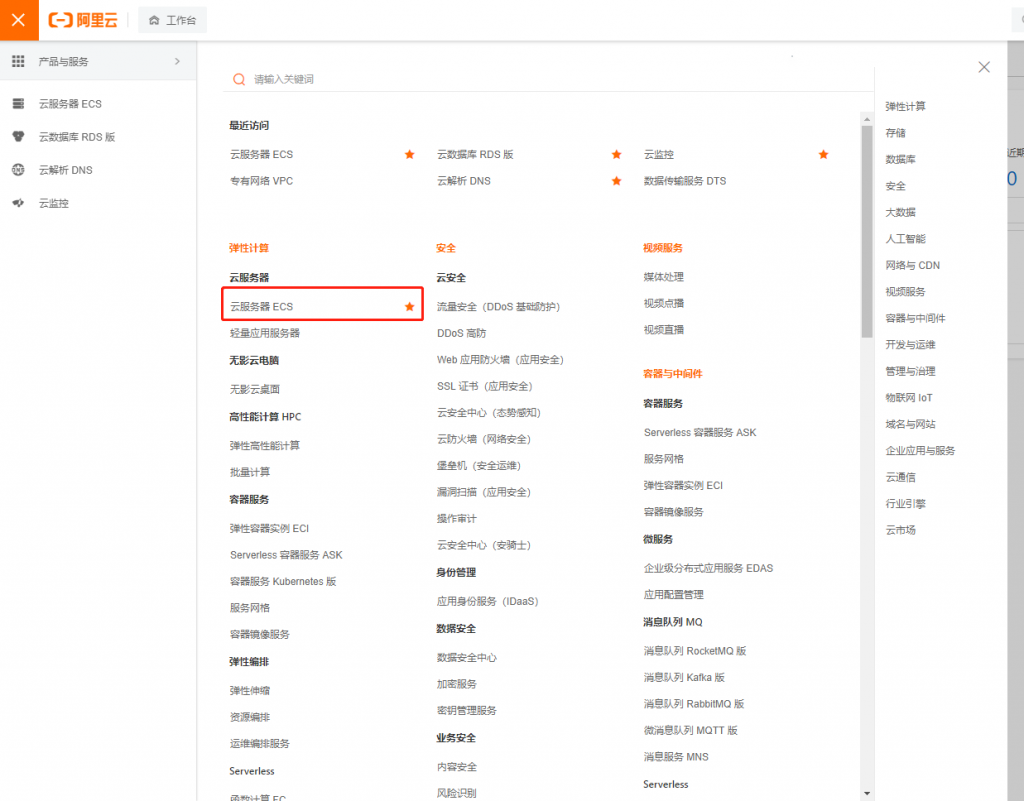Open DDoS 高防 link

point(461,333)
